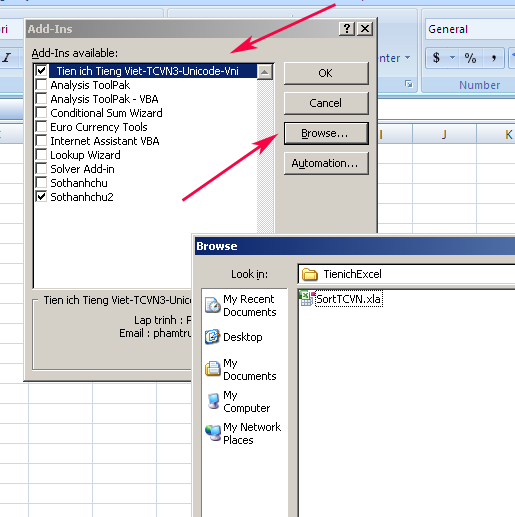
Task: Uncheck Tien ich Tieng Viet add-in checkbox
Action: pyautogui.click(x=41, y=71)
